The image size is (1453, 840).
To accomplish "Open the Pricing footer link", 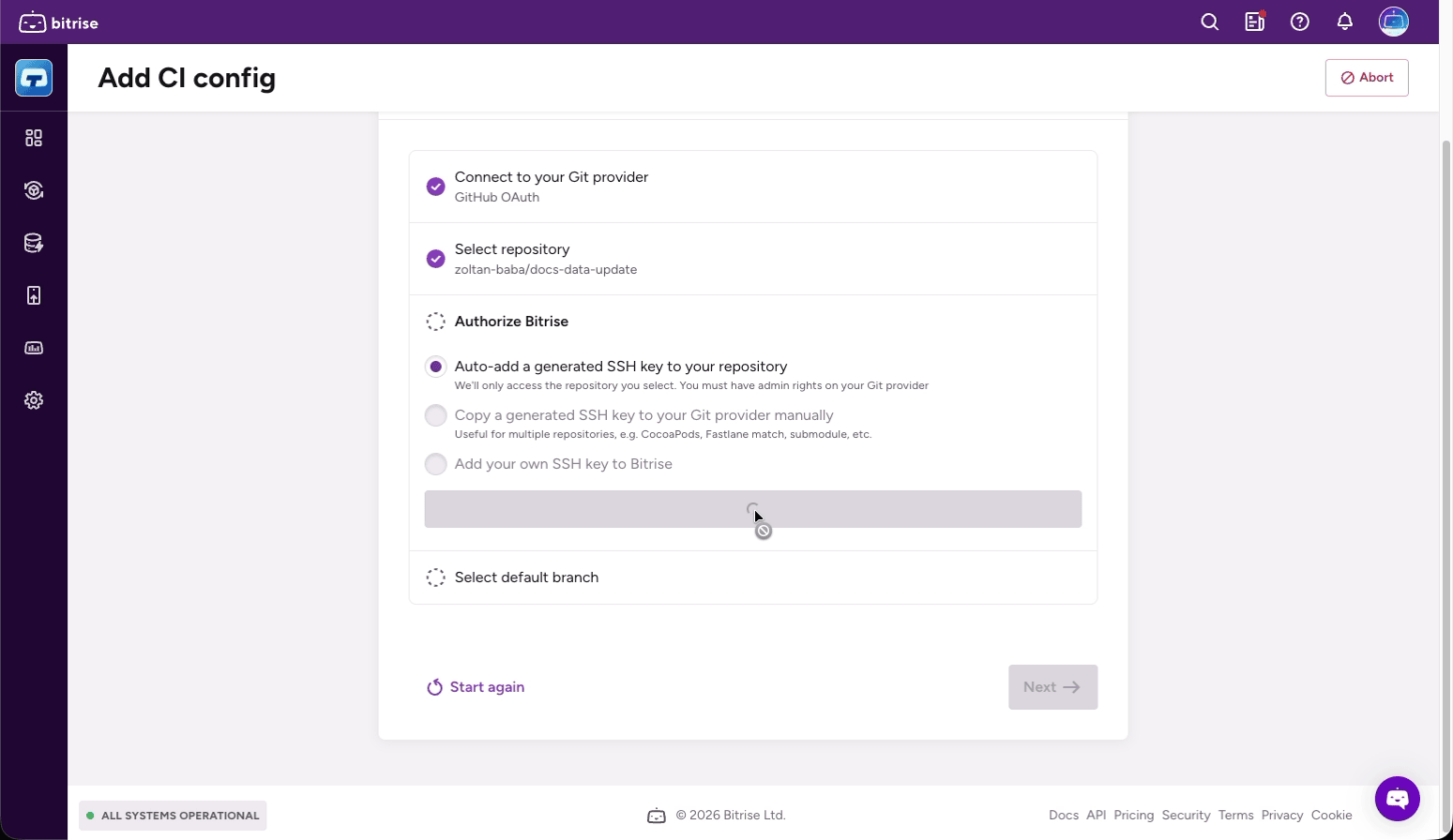I will click(x=1134, y=816).
